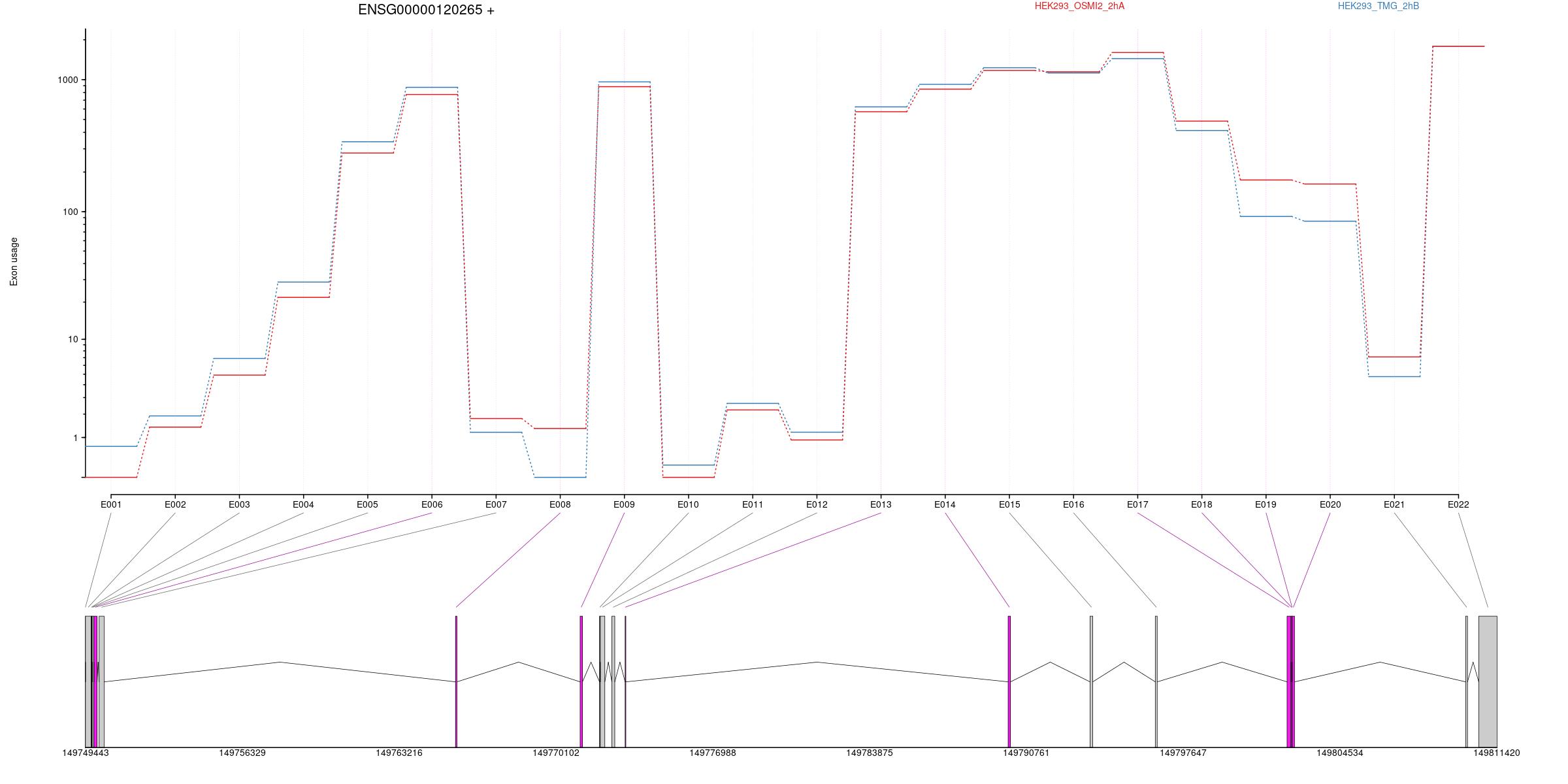Click the E010 exon label
The image size is (1568, 784).
[688, 504]
